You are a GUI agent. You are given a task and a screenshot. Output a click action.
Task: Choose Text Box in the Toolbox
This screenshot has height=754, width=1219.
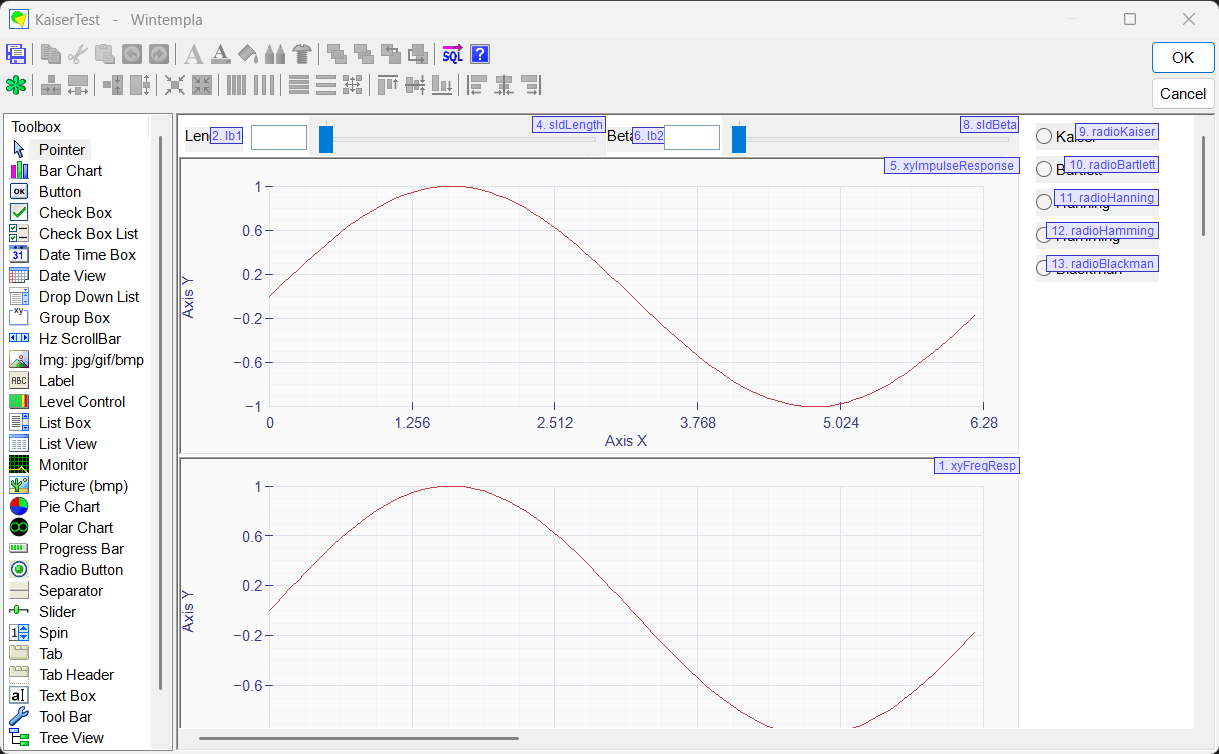(67, 695)
